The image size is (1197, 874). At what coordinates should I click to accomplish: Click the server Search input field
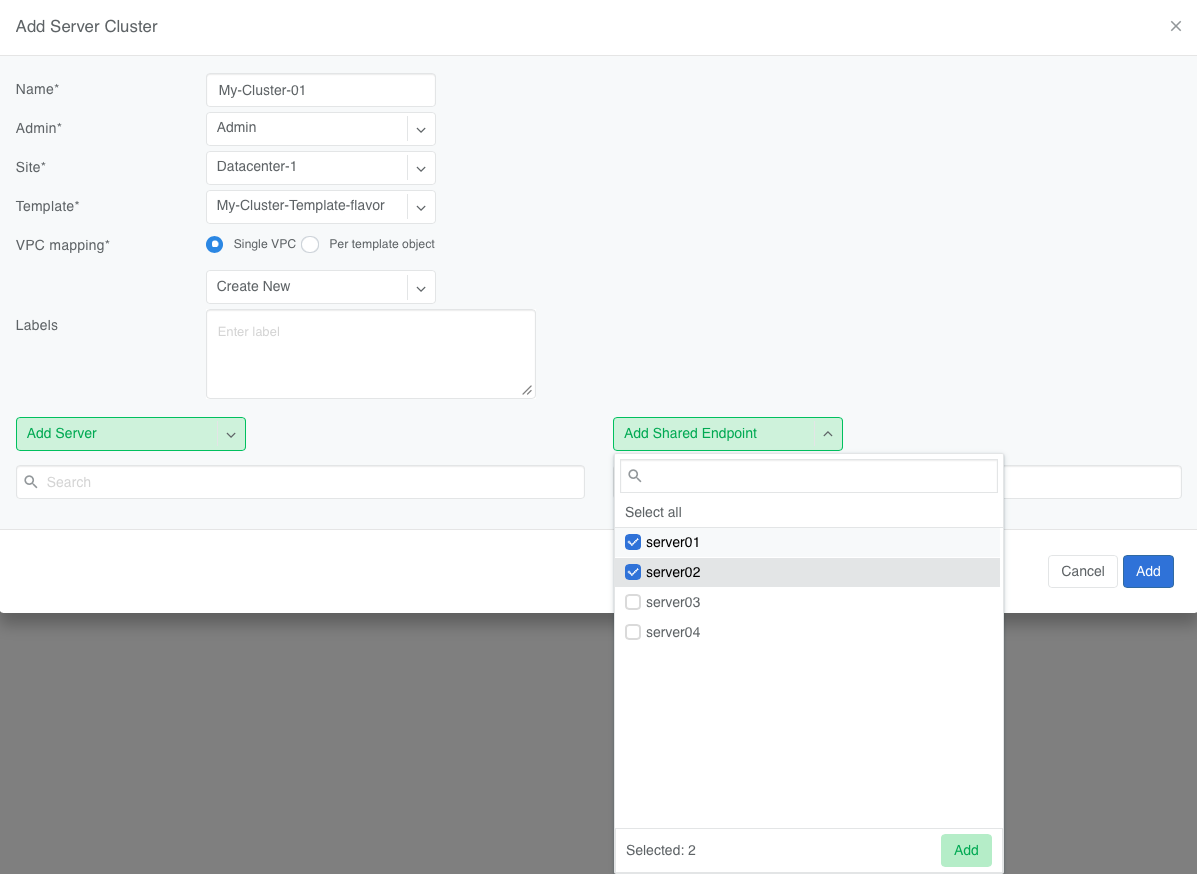click(x=300, y=482)
